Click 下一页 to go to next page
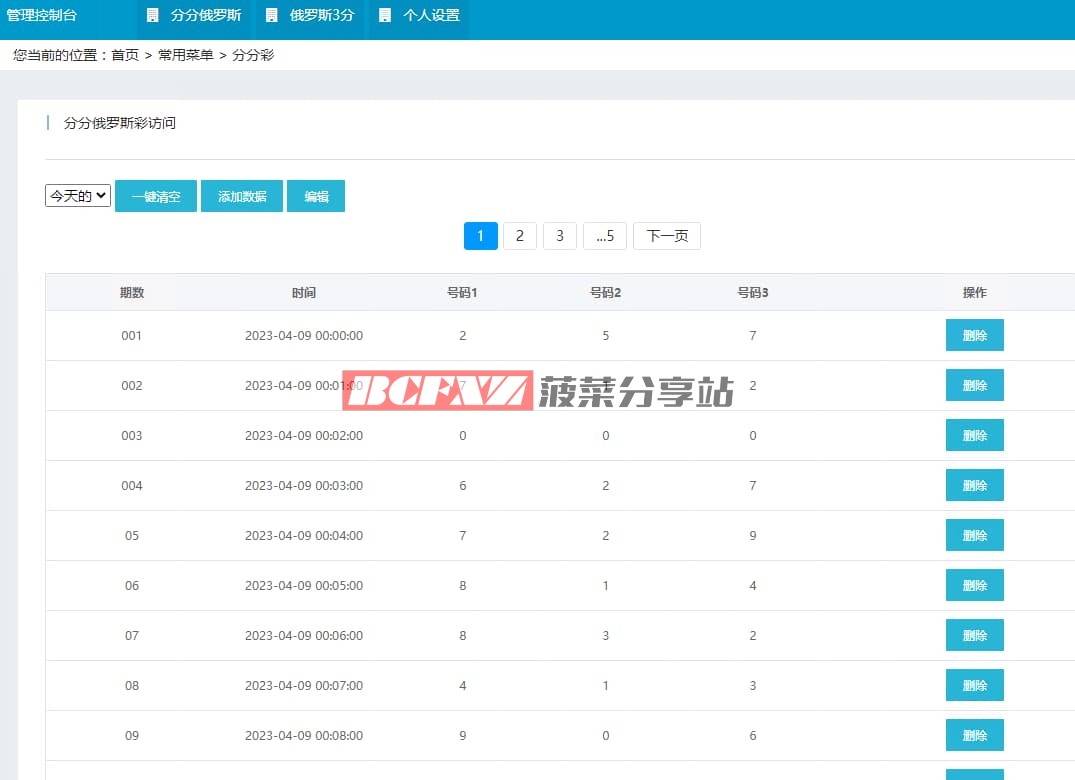 point(667,236)
